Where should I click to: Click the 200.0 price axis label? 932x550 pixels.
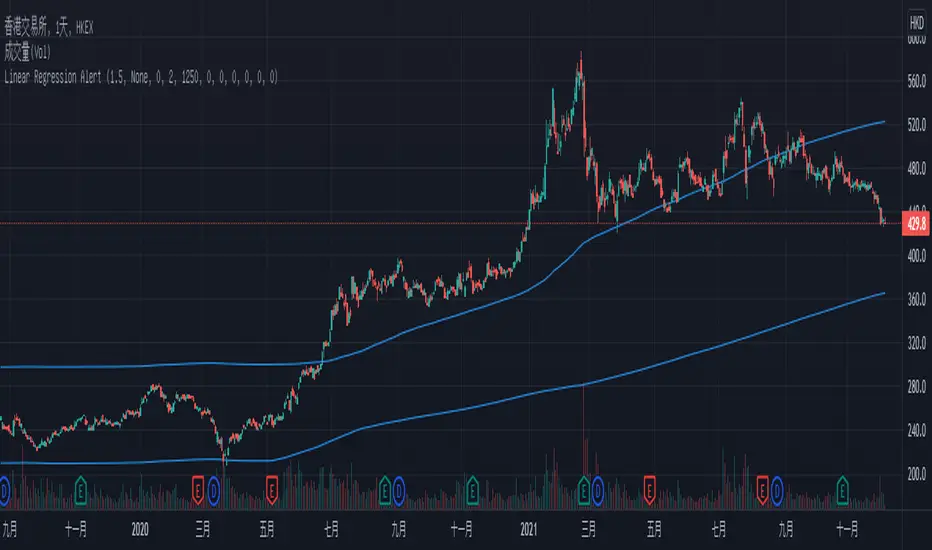coord(916,474)
